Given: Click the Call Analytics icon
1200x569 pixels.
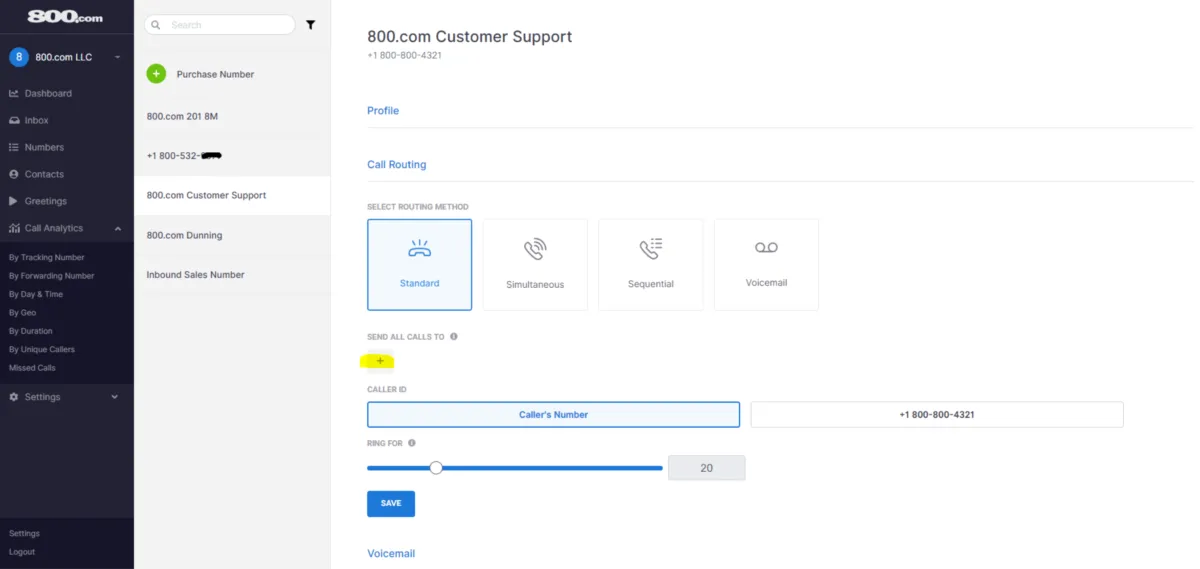Looking at the screenshot, I should (x=14, y=228).
